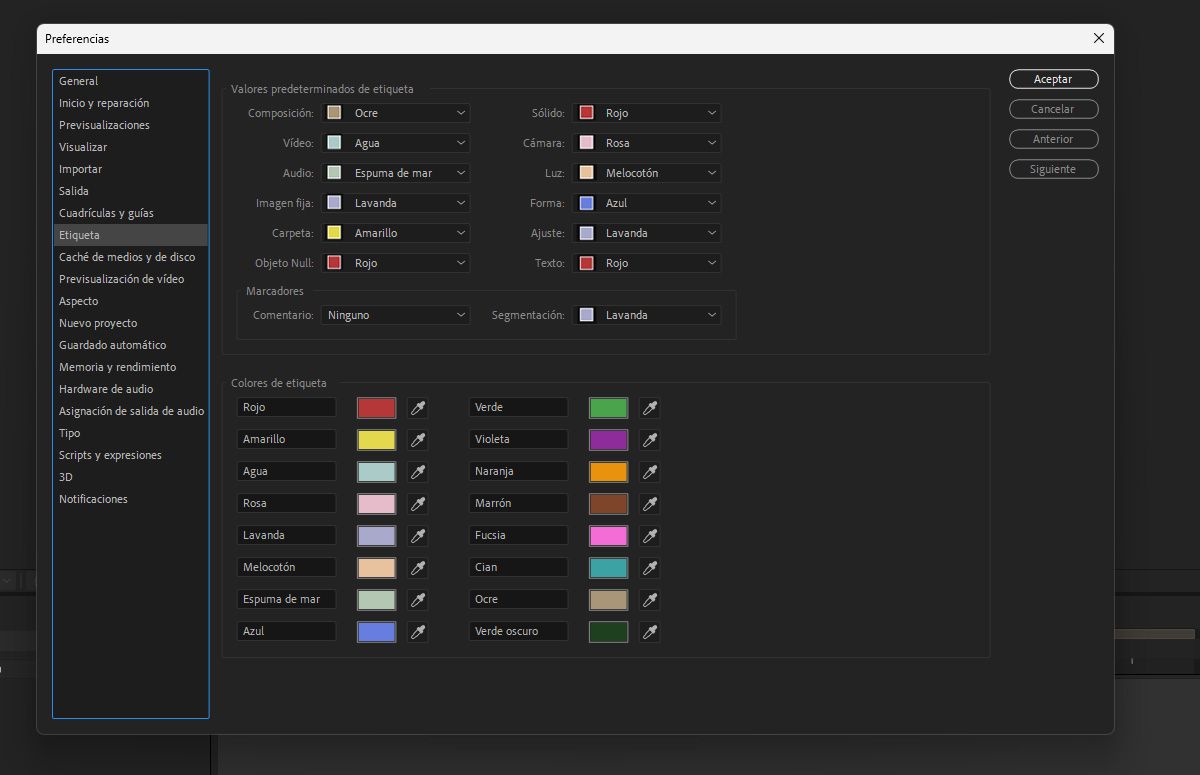Image resolution: width=1200 pixels, height=775 pixels.
Task: Expand the Objeto Null label dropdown
Action: 396,263
